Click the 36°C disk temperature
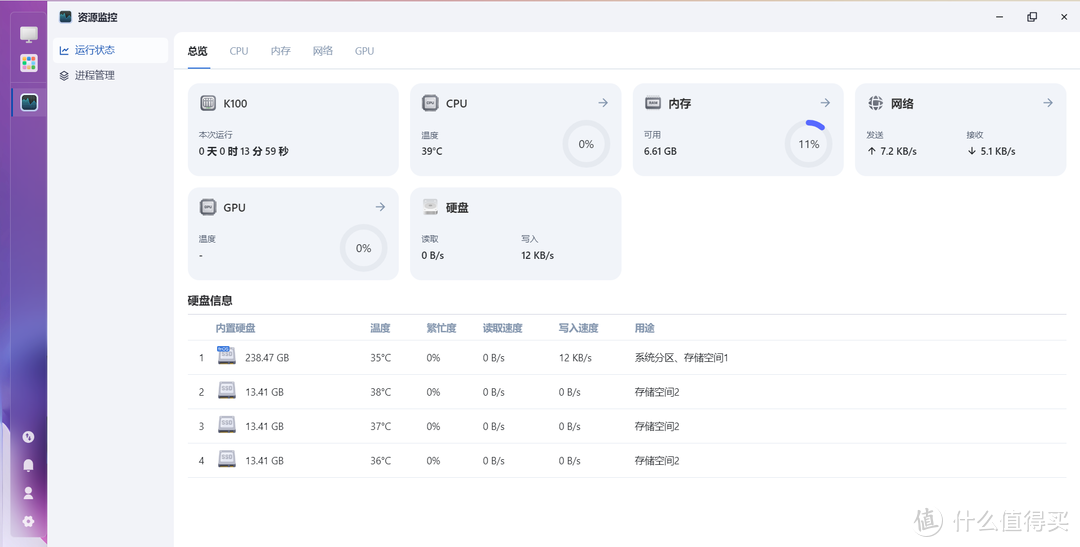 point(380,461)
